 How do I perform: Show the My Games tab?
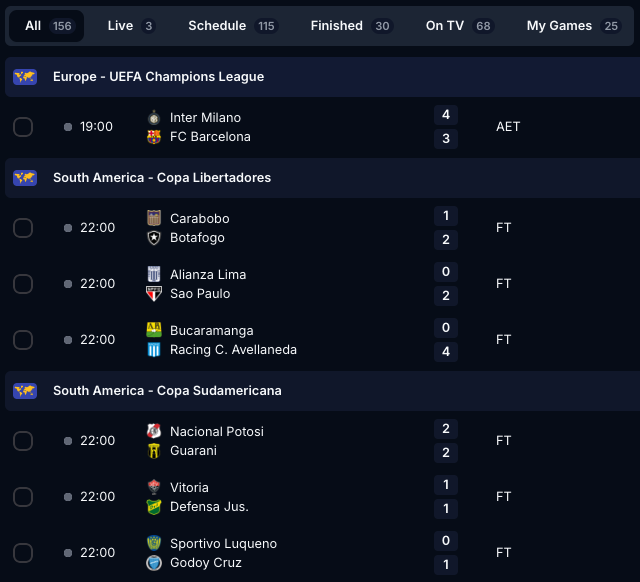(x=573, y=26)
